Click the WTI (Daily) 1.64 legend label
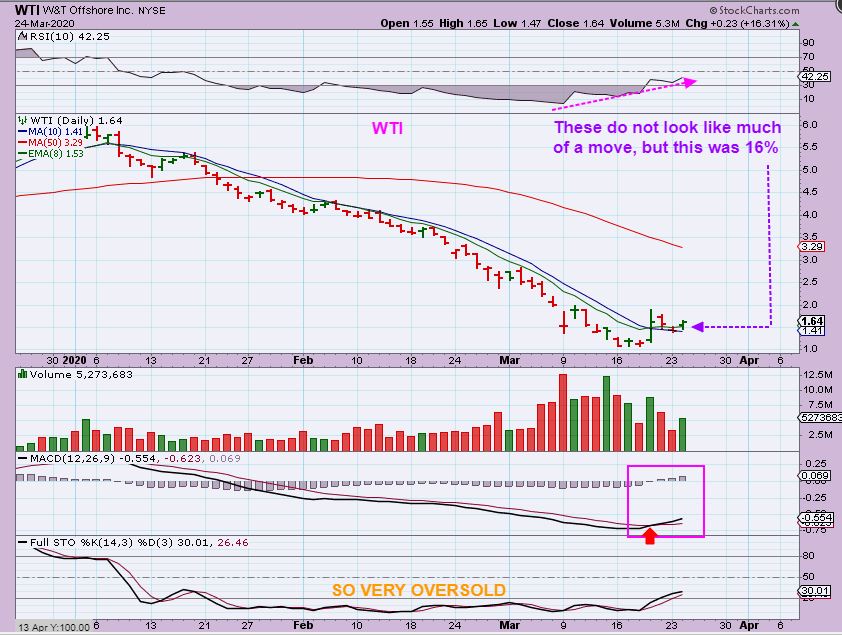Viewport: 842px width, 635px height. 76,120
